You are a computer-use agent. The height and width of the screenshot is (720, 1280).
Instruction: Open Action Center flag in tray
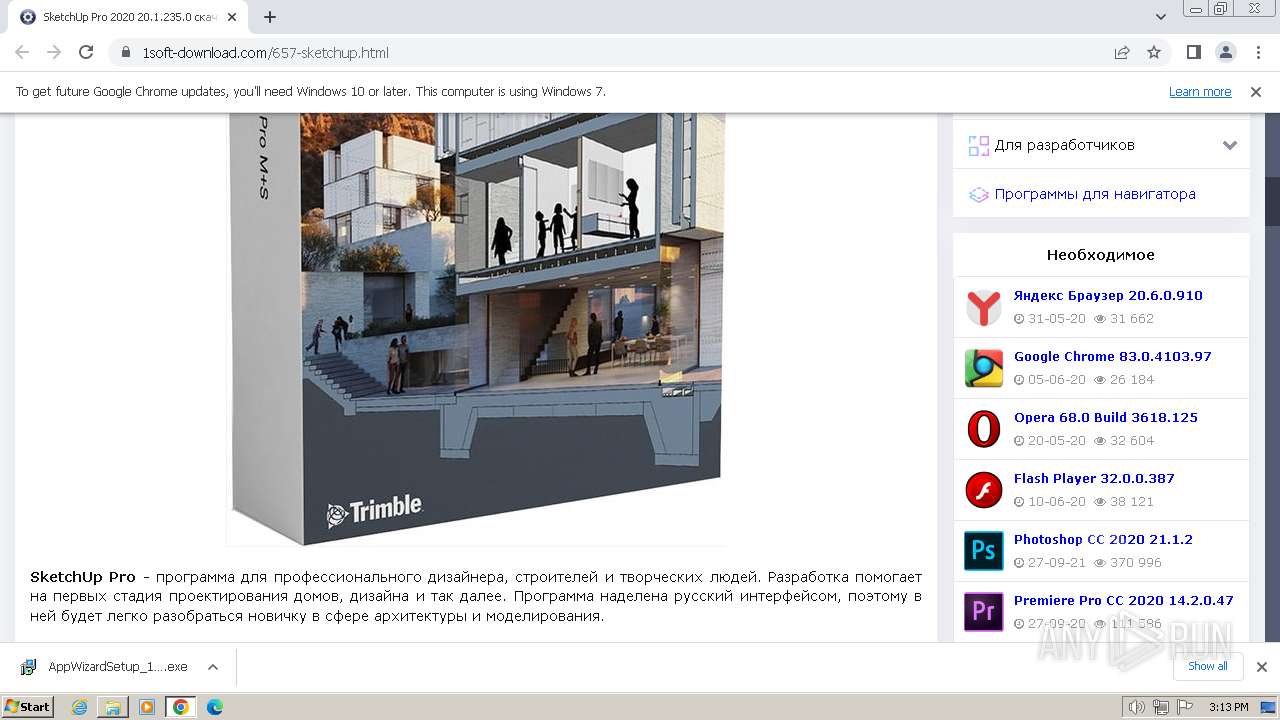point(1184,707)
